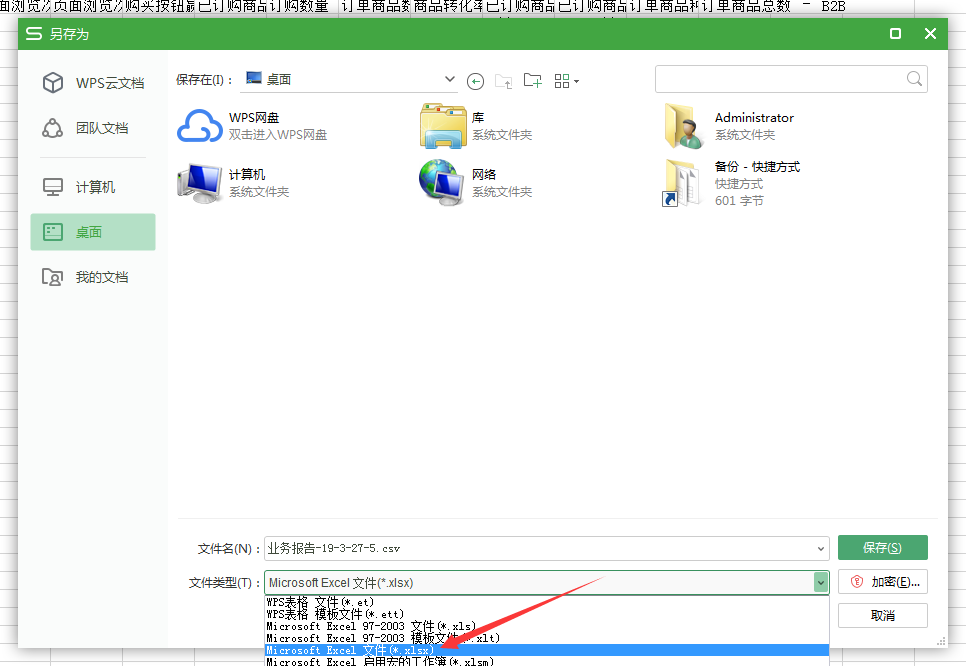The height and width of the screenshot is (666, 966).
Task: Expand the 保存在 location dropdown
Action: (452, 79)
